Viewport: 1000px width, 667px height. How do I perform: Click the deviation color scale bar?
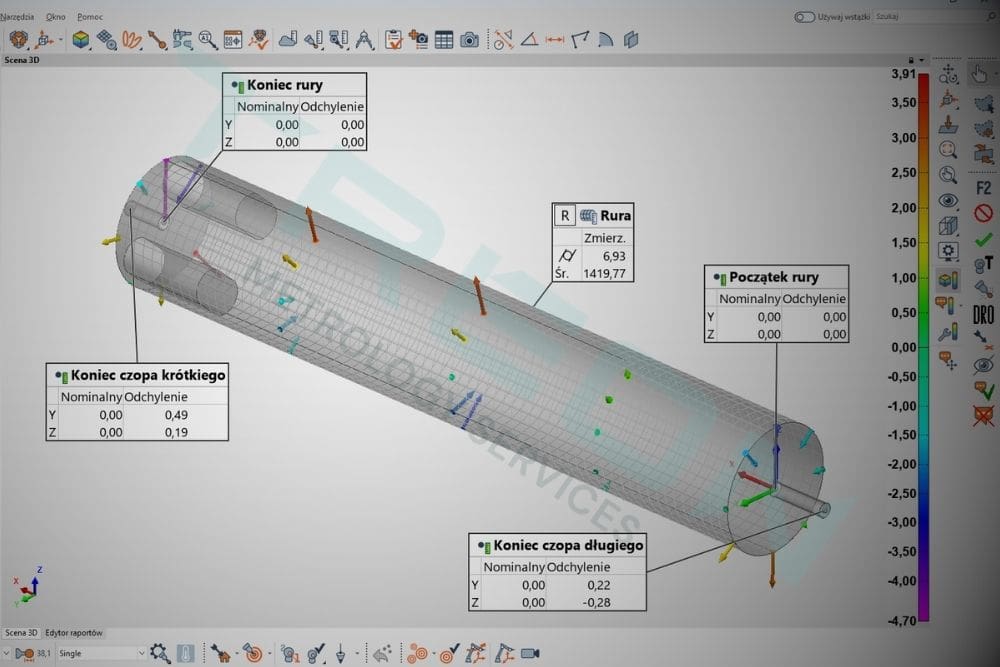(x=923, y=350)
